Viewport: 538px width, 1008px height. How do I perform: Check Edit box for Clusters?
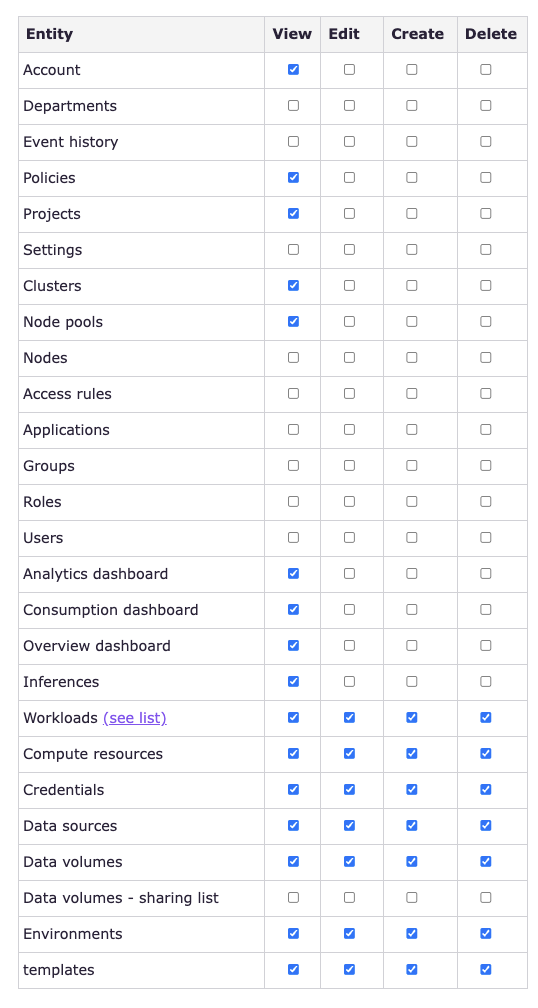[349, 285]
